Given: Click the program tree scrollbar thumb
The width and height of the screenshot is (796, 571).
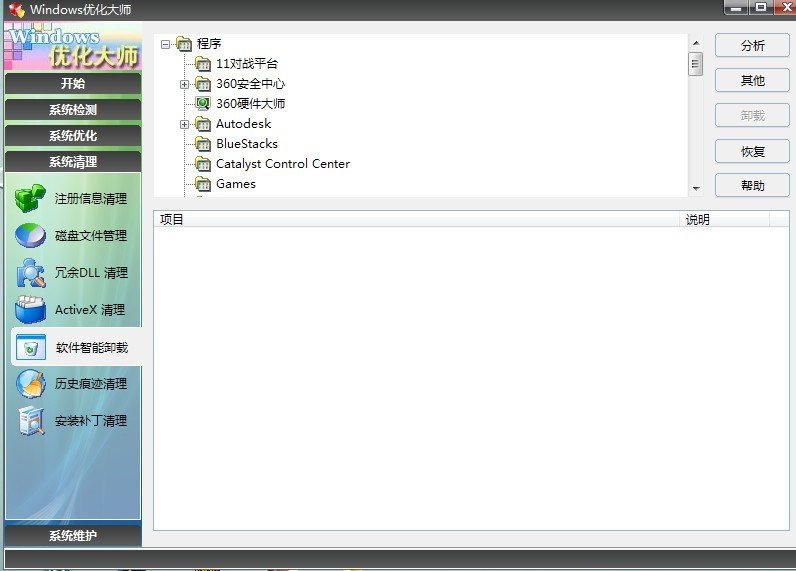Looking at the screenshot, I should point(695,64).
